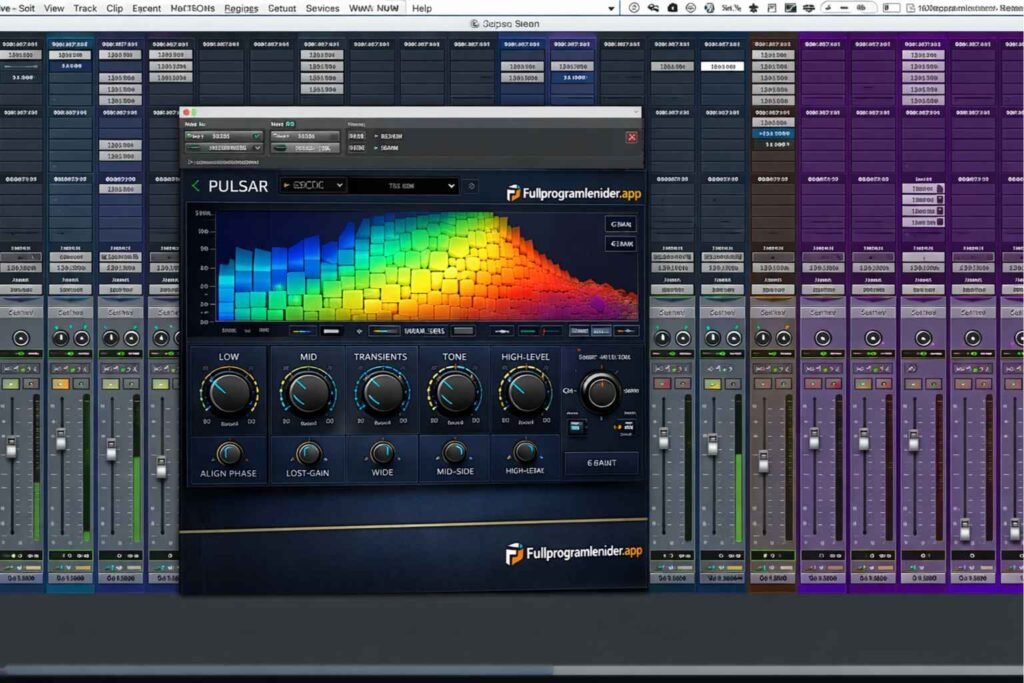Image resolution: width=1024 pixels, height=683 pixels.
Task: Click the leftmost mixer channel volume fader
Action: point(12,447)
